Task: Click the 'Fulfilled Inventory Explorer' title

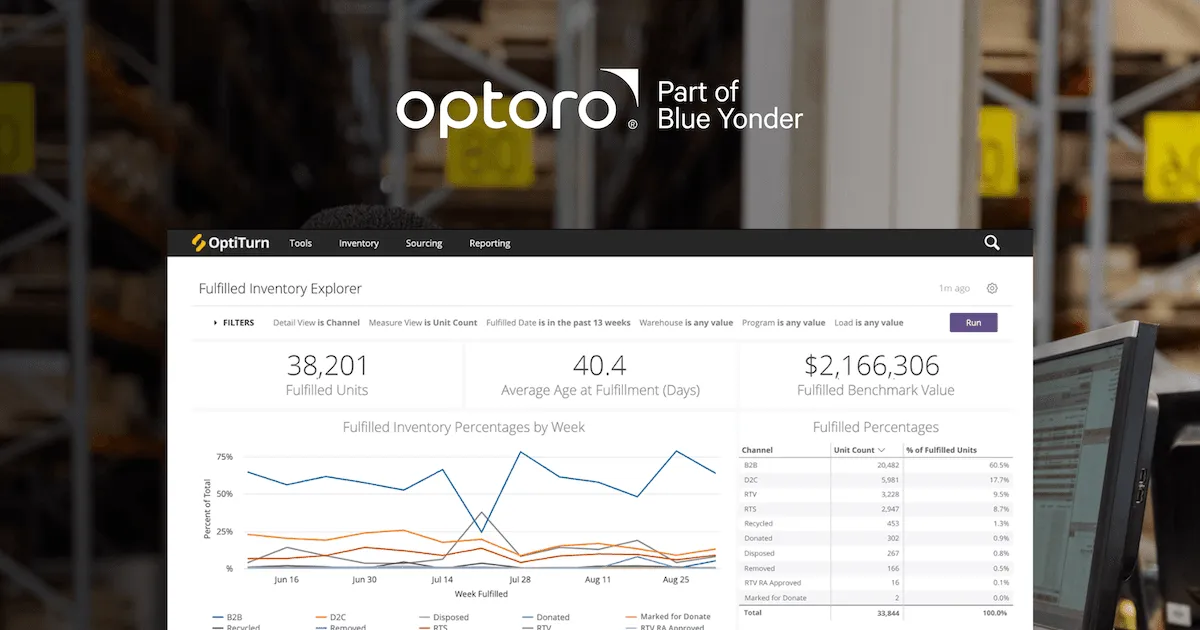Action: [280, 288]
